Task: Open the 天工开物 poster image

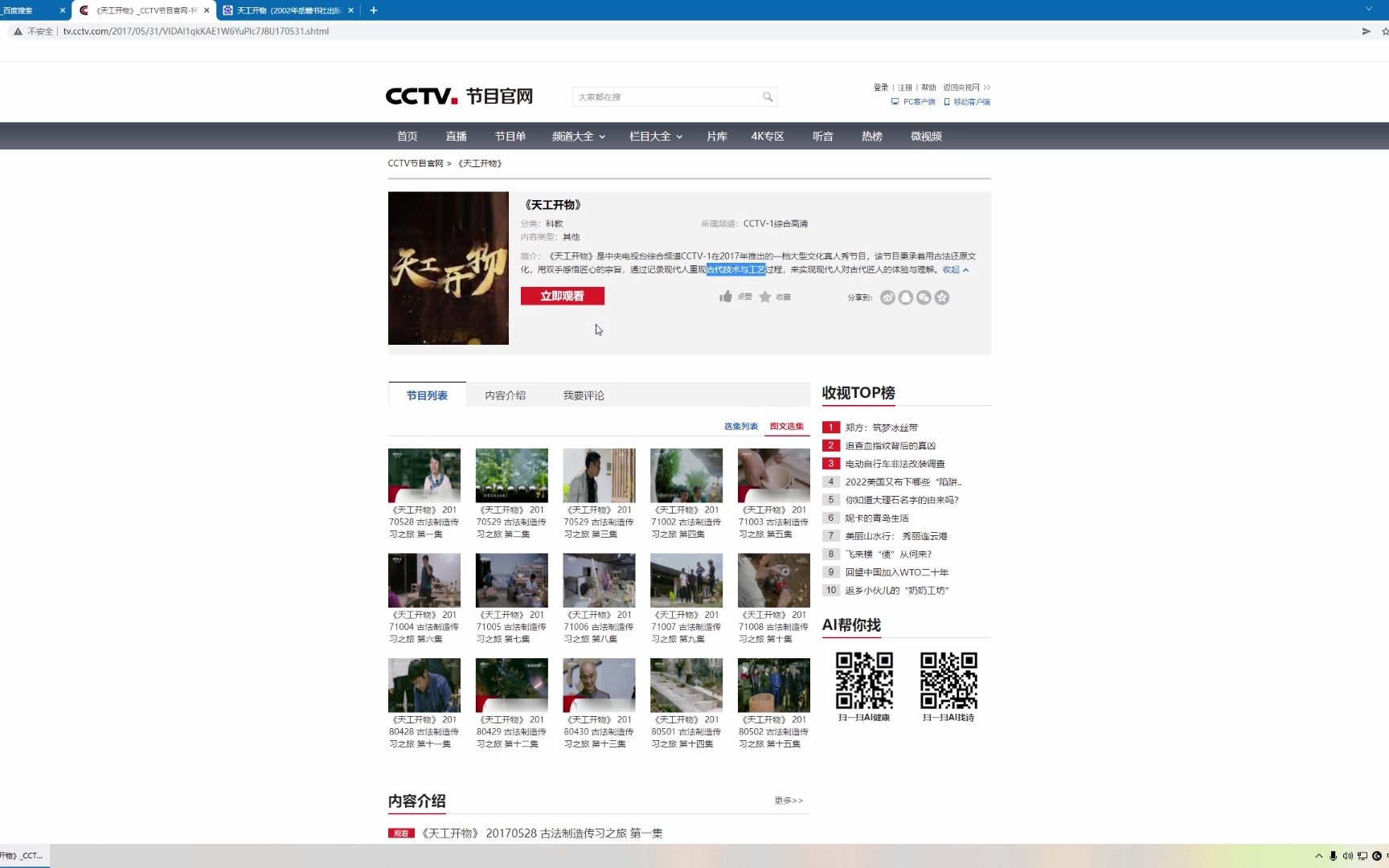Action: (449, 268)
